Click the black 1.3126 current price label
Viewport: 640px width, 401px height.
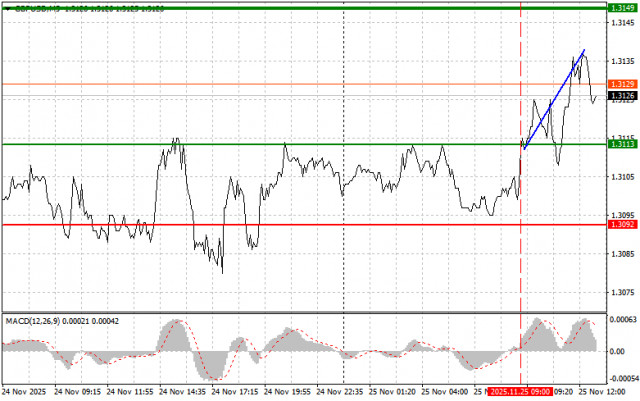[x=622, y=96]
